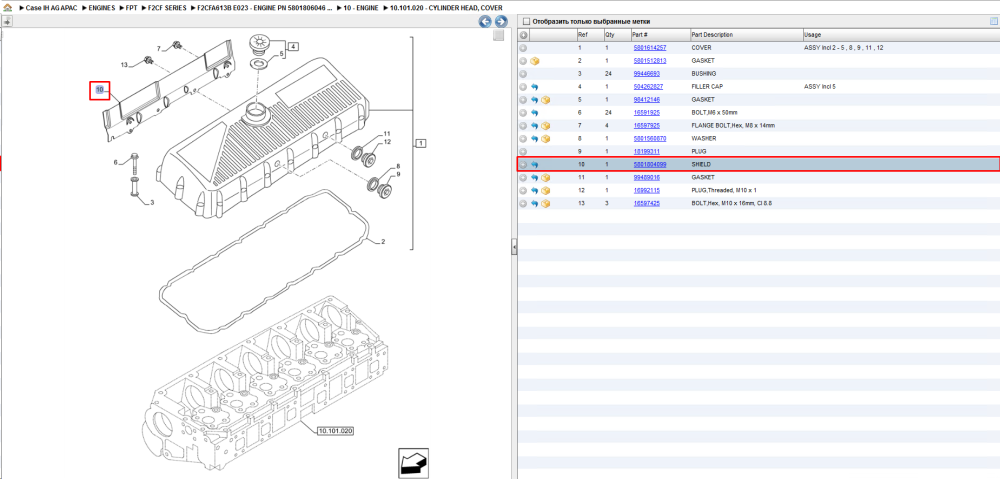This screenshot has height=479, width=1000.
Task: Click the pin icon above the diagram
Action: tap(7, 22)
